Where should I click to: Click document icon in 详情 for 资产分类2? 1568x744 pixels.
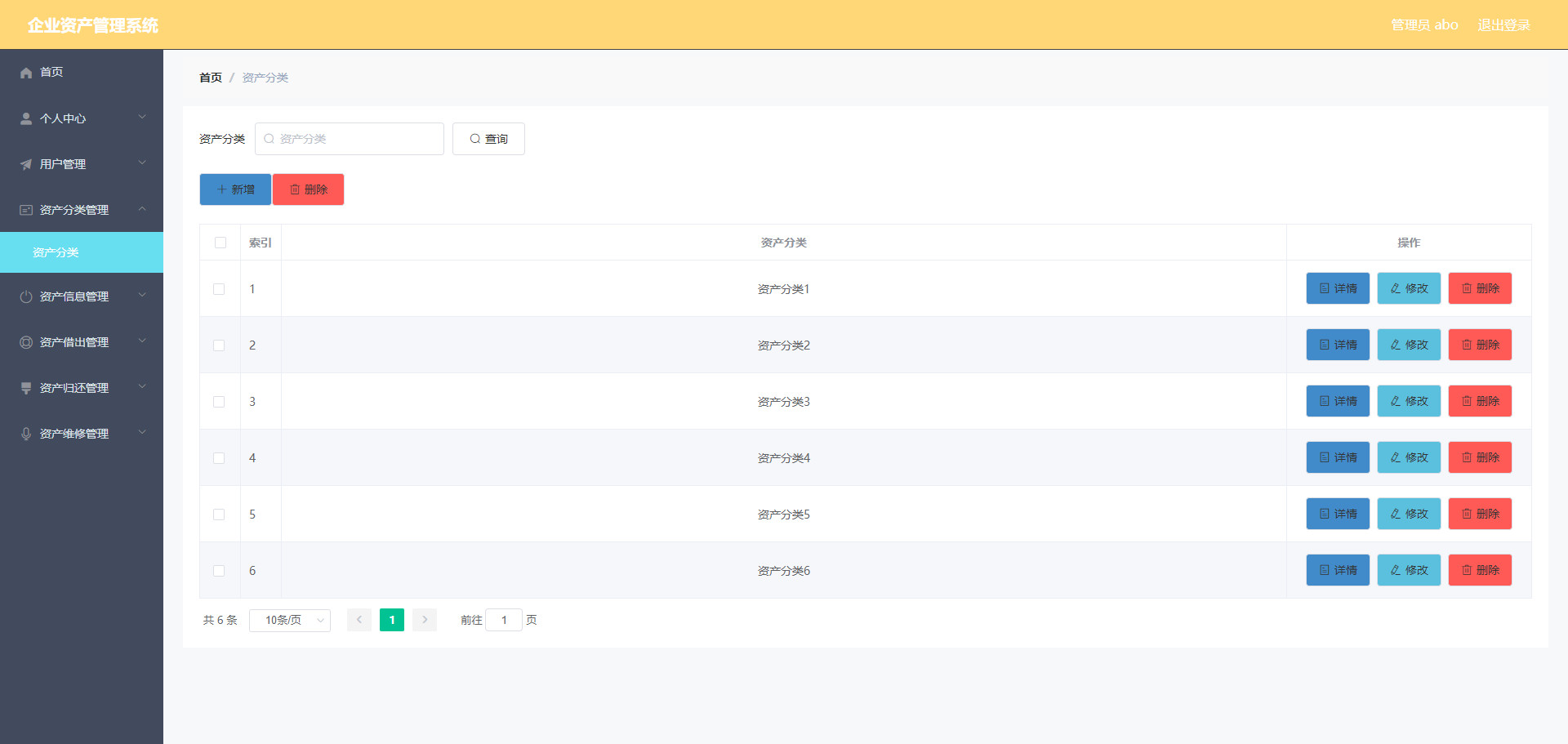tap(1325, 345)
